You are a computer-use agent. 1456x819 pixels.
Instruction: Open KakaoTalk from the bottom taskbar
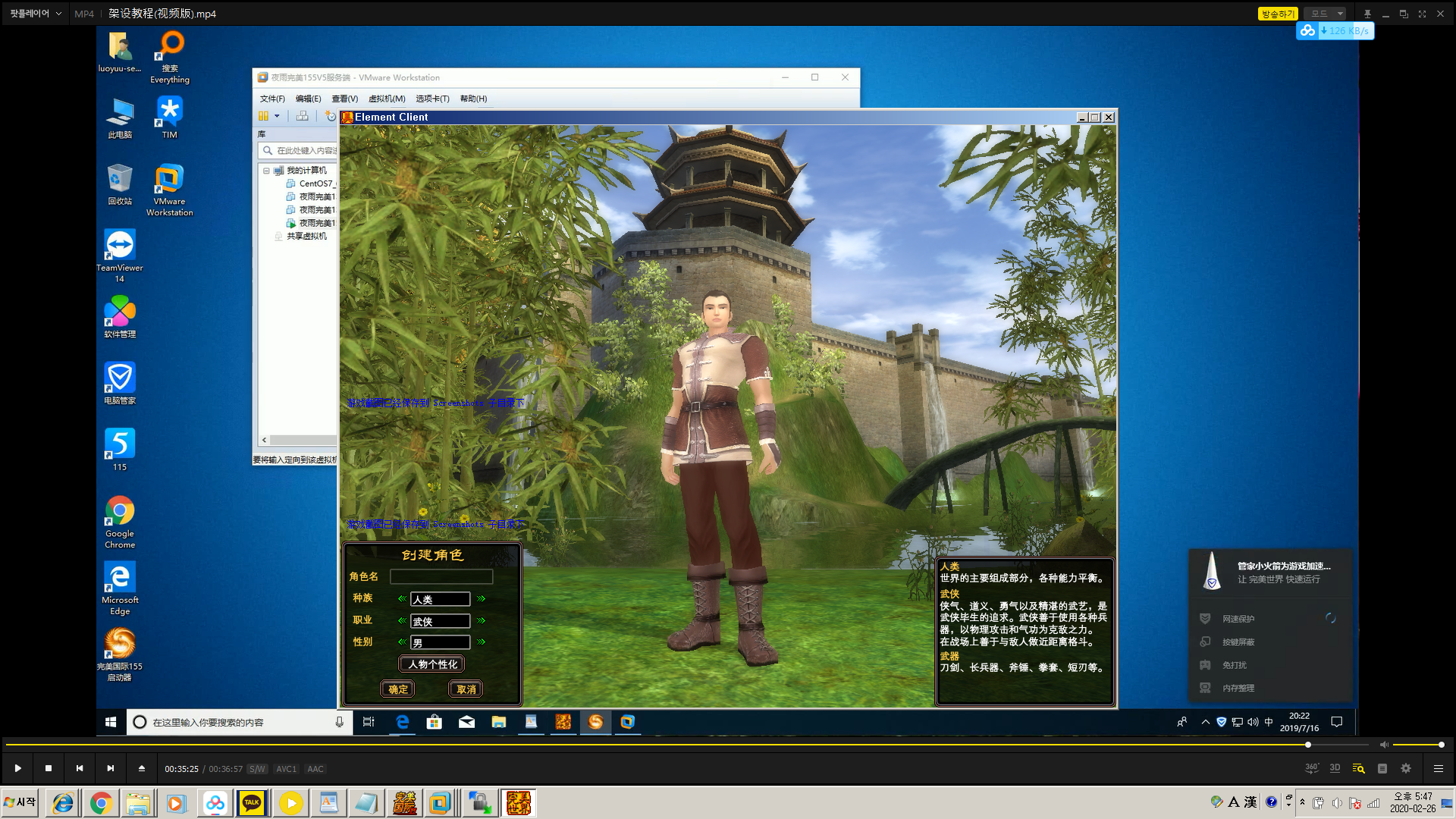252,803
